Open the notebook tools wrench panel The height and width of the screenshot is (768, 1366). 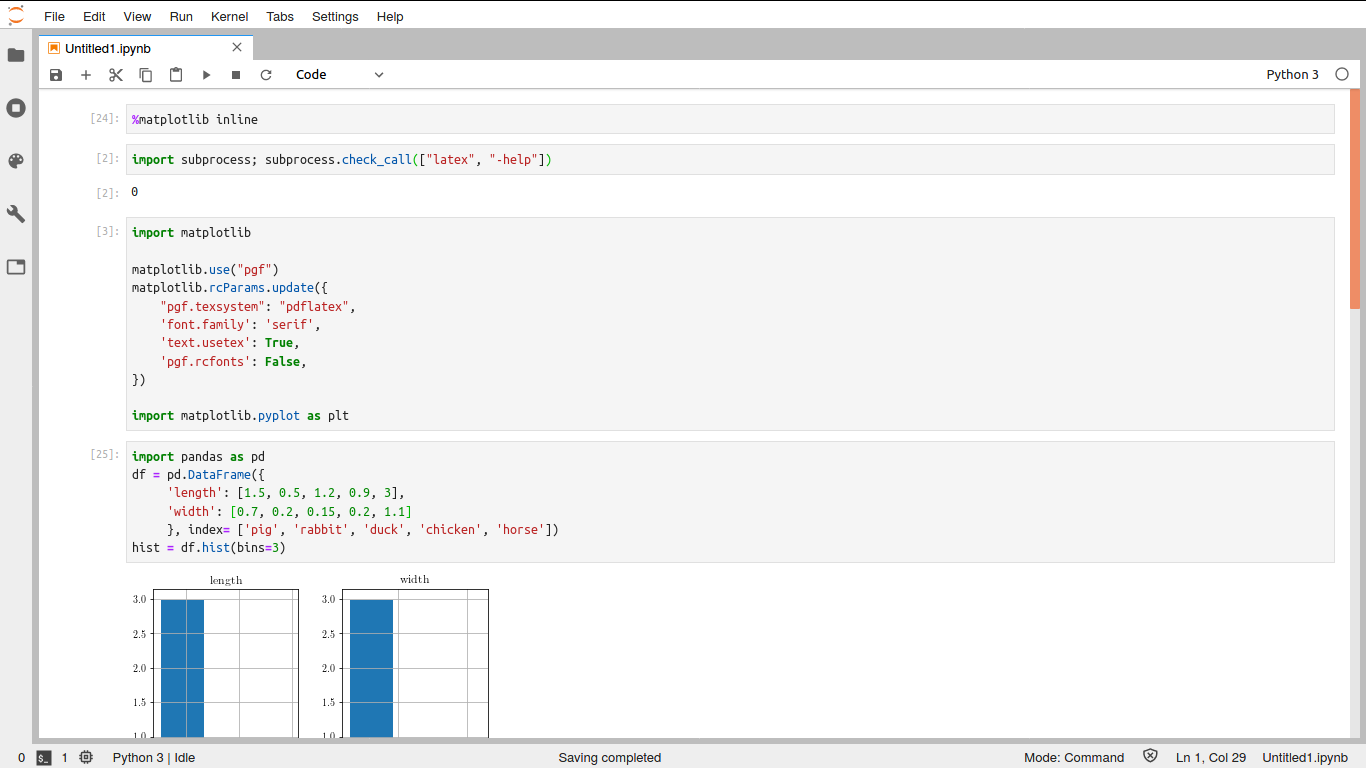point(16,214)
